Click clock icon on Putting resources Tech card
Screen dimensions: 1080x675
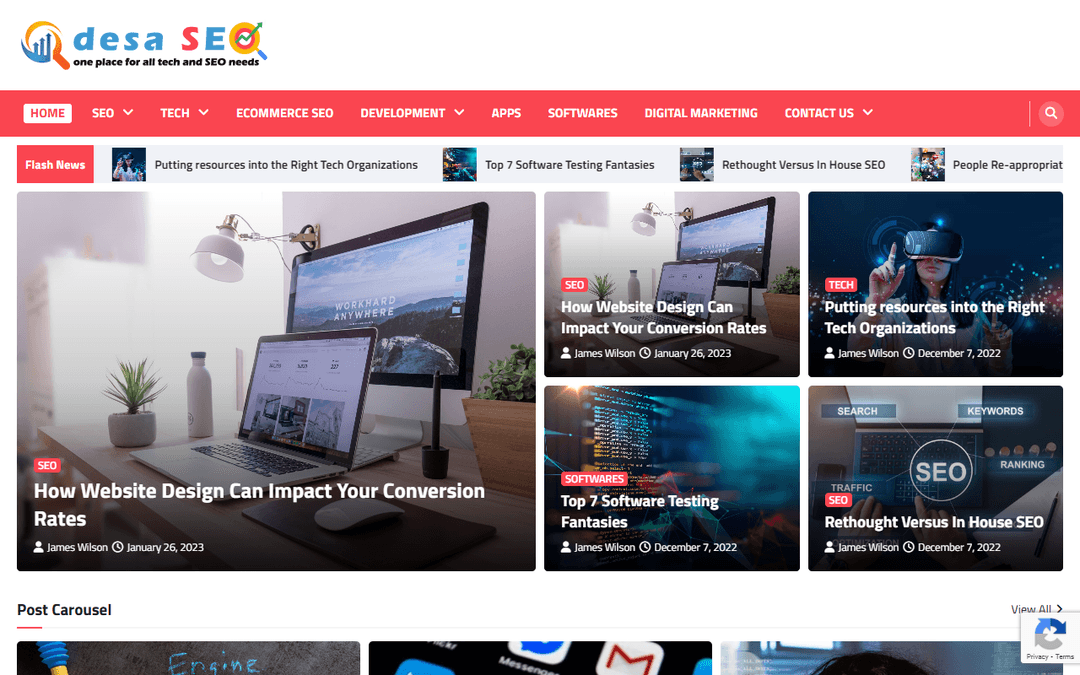908,353
